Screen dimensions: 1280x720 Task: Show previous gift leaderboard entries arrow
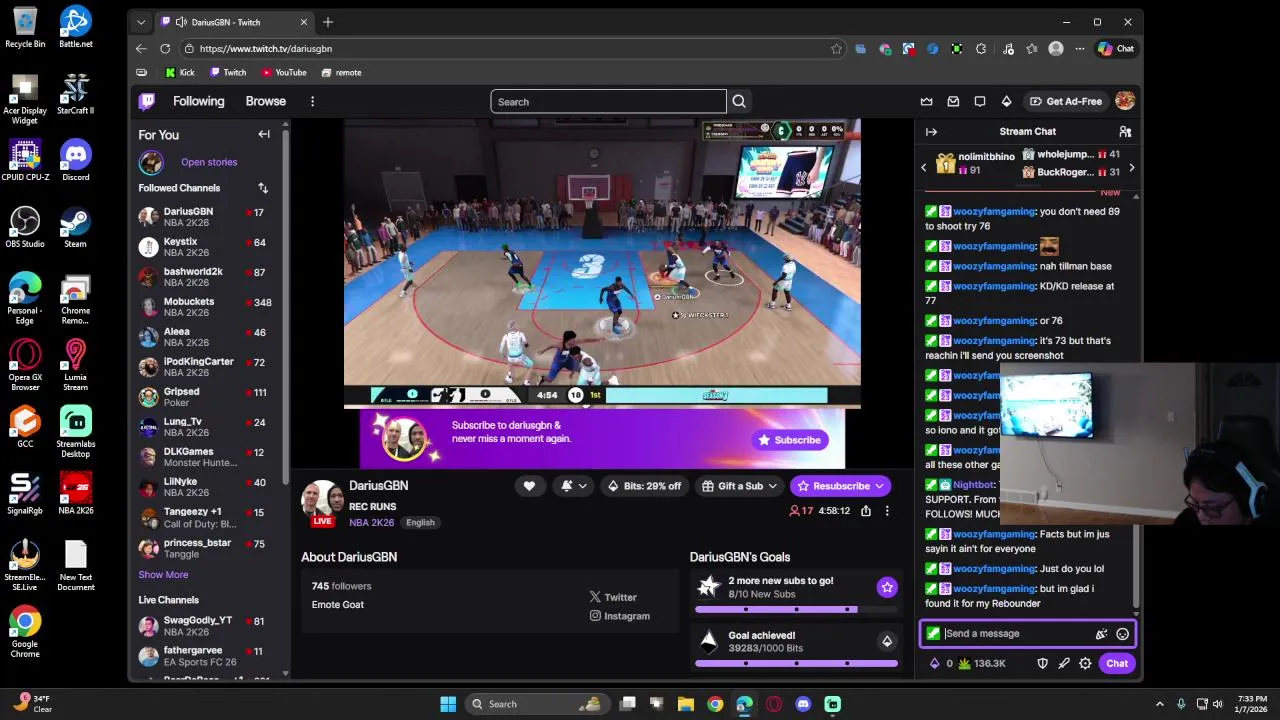coord(924,168)
